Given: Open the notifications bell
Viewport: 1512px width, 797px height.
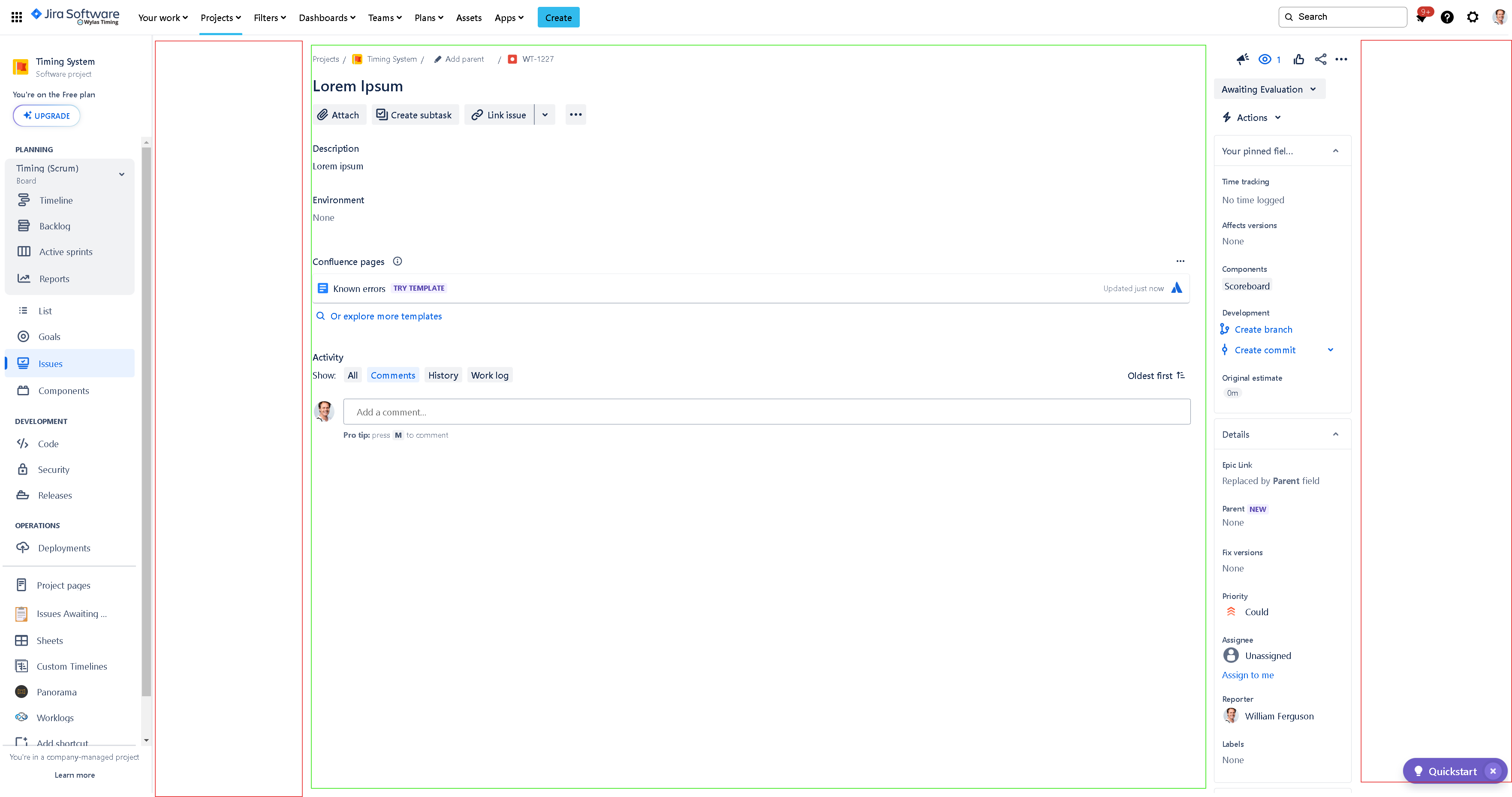Looking at the screenshot, I should (x=1421, y=18).
